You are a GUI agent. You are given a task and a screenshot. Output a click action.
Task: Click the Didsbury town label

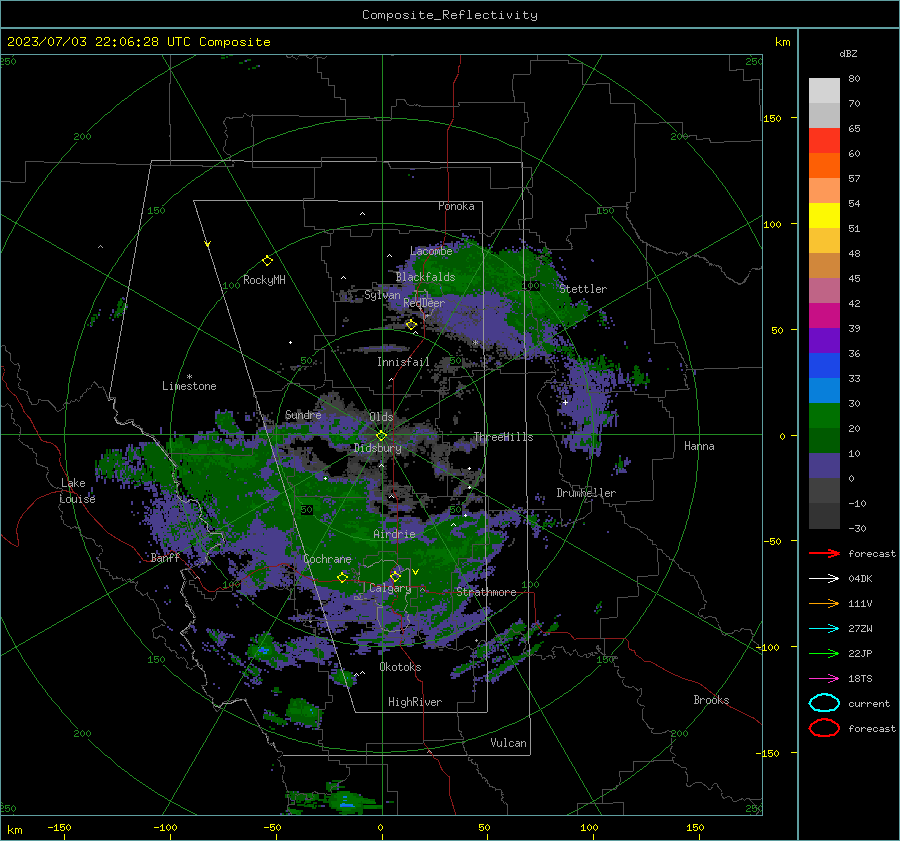tap(377, 448)
